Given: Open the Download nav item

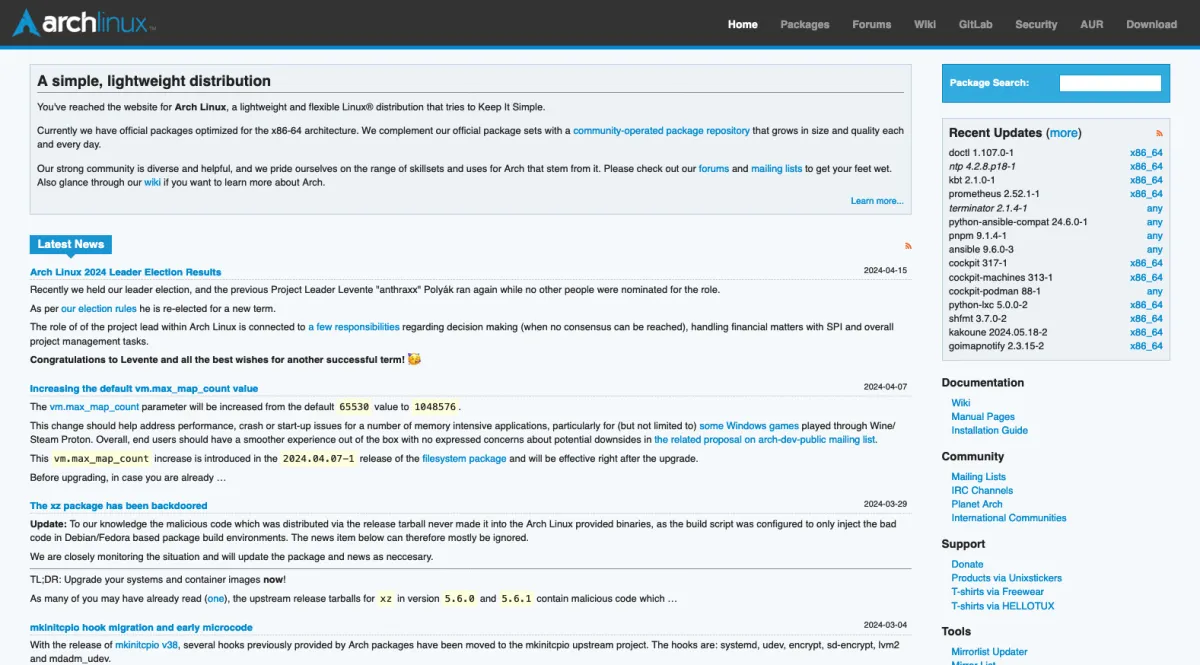Looking at the screenshot, I should (1152, 24).
